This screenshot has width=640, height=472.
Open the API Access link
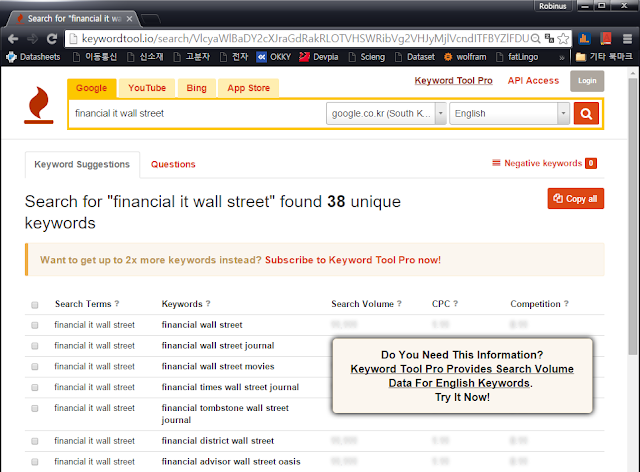point(533,80)
